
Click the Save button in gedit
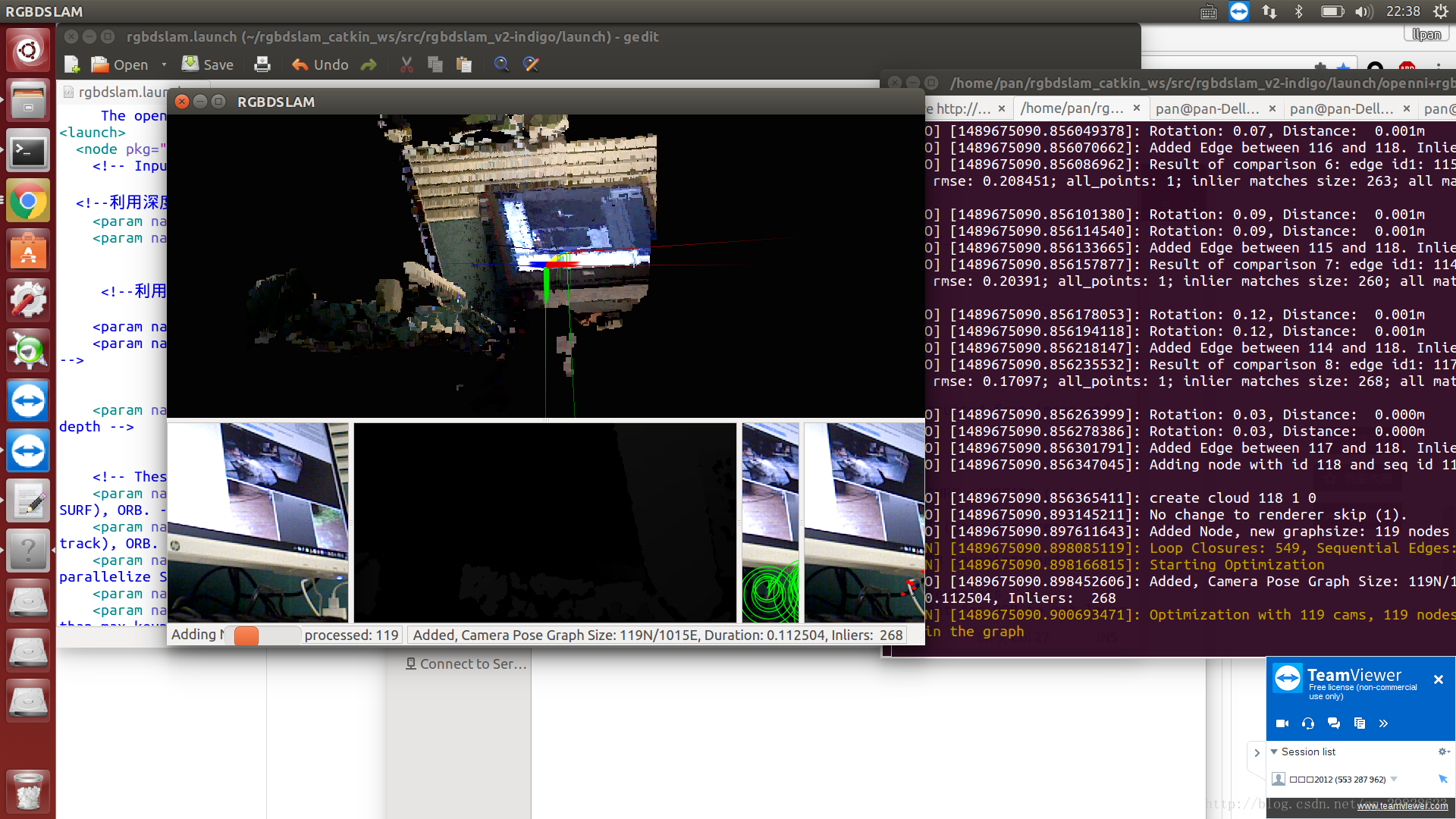(208, 64)
